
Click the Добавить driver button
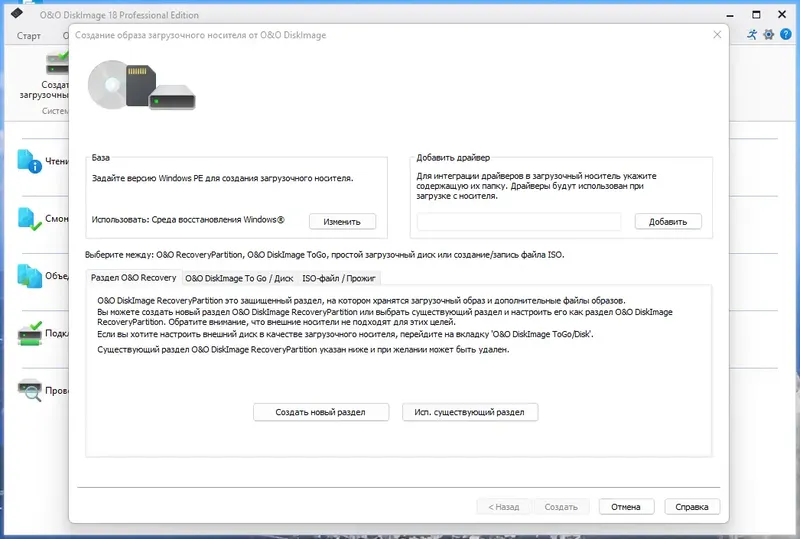pos(668,222)
